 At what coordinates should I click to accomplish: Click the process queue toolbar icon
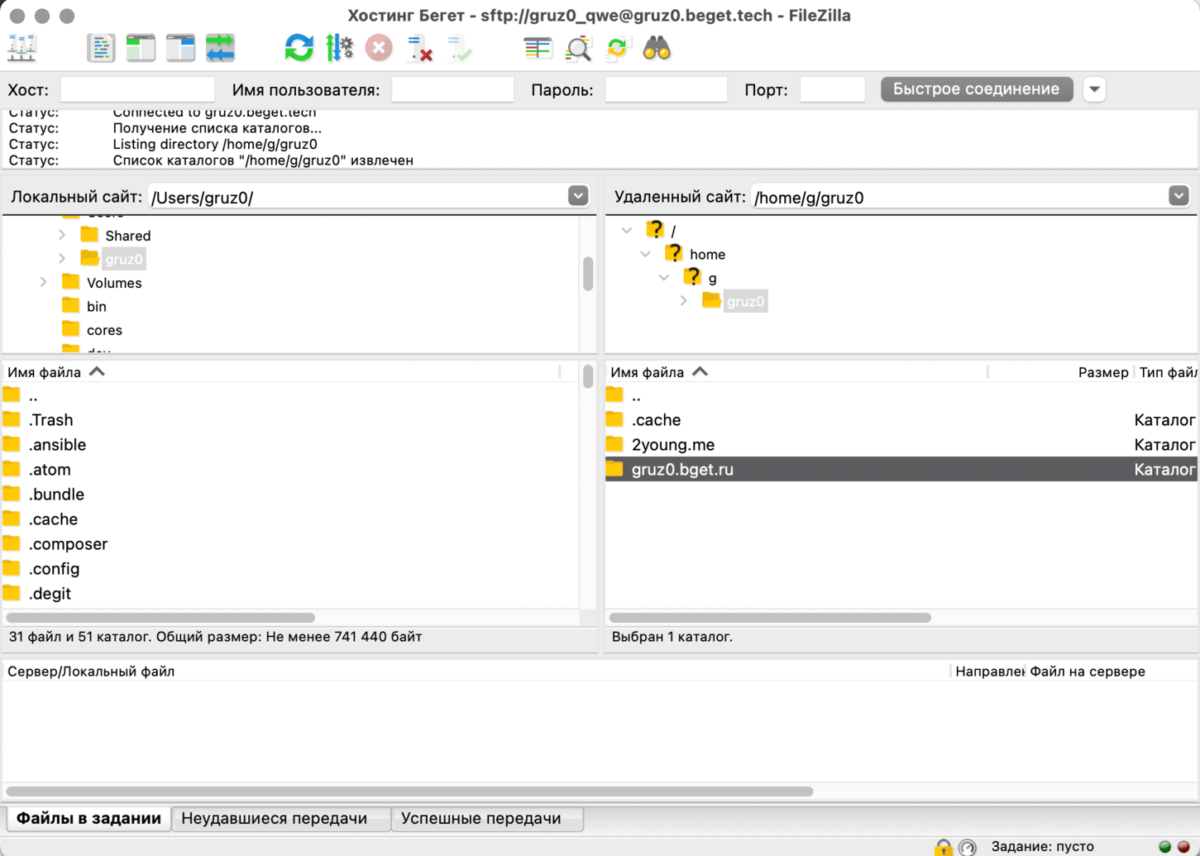point(339,47)
